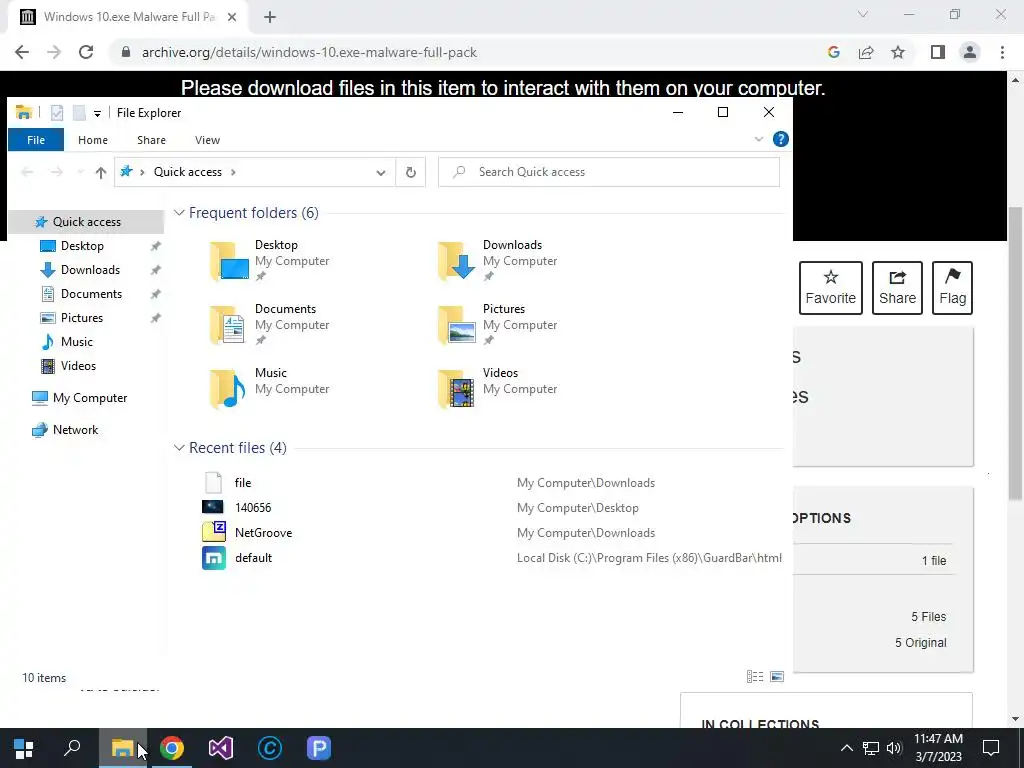Collapse the Frequent folders group
This screenshot has width=1024, height=768.
point(179,213)
